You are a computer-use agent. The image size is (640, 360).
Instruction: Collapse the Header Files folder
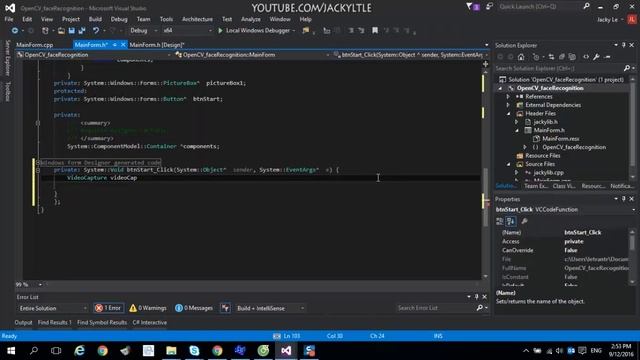click(x=508, y=114)
